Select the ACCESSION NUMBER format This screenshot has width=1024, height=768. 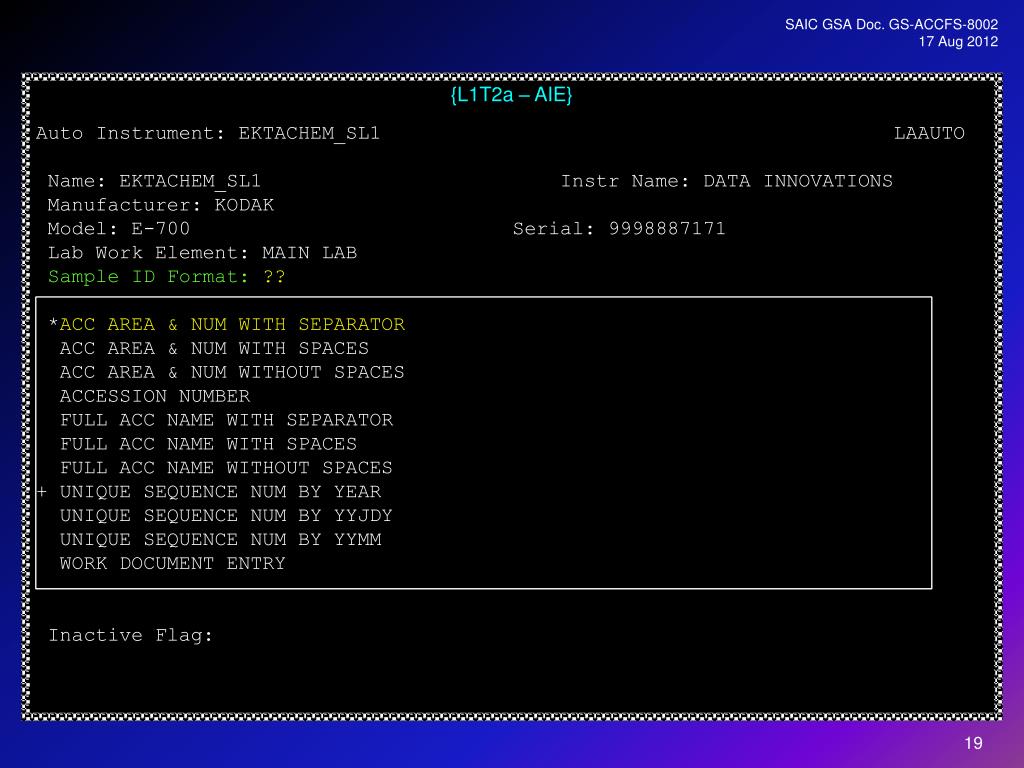(155, 396)
